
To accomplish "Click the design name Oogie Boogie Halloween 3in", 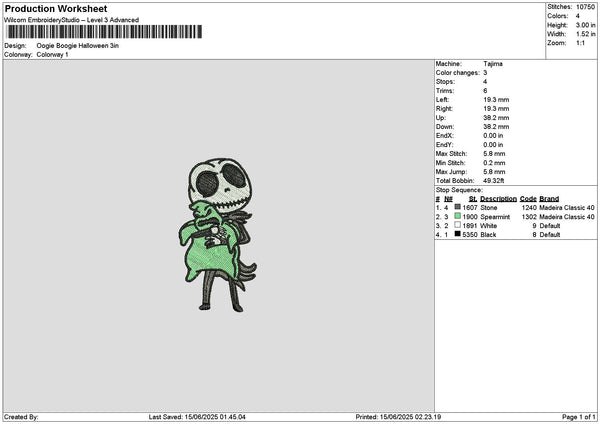I will point(78,46).
